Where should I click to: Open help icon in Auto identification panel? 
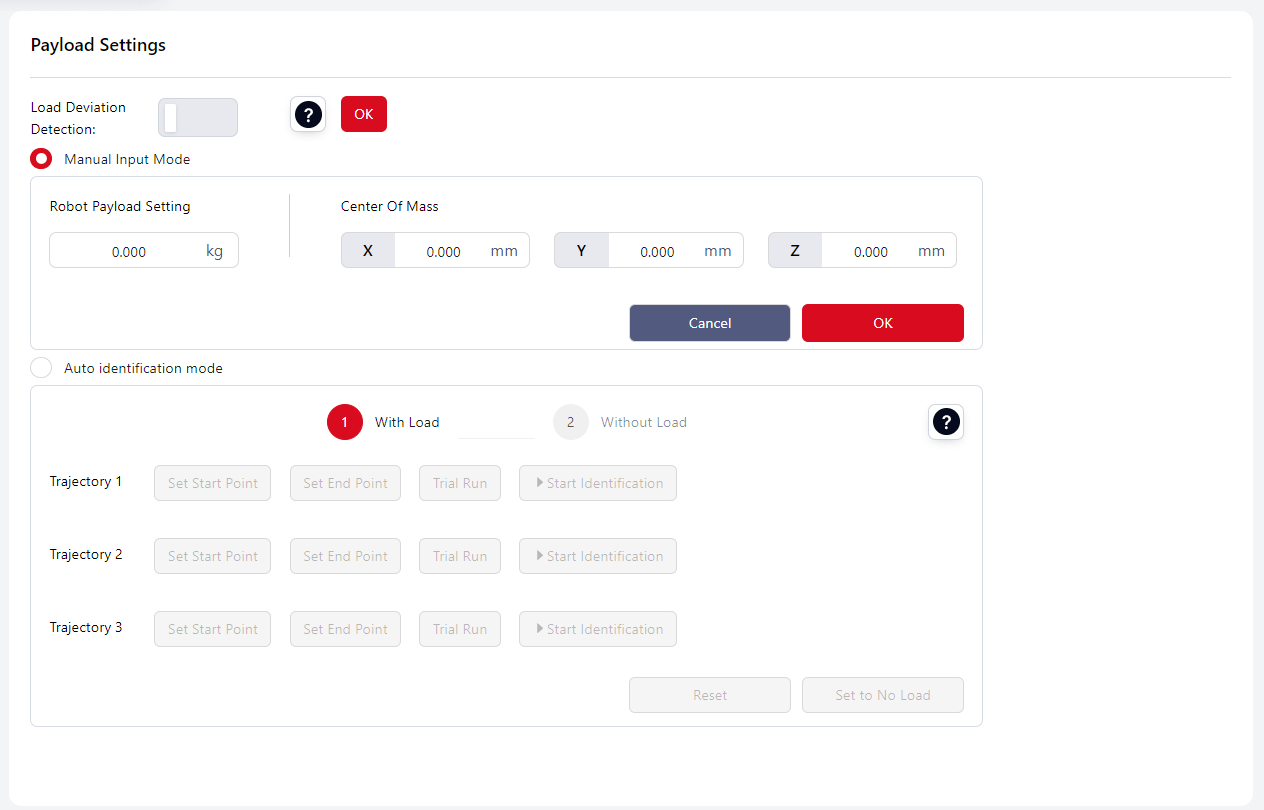[x=945, y=422]
